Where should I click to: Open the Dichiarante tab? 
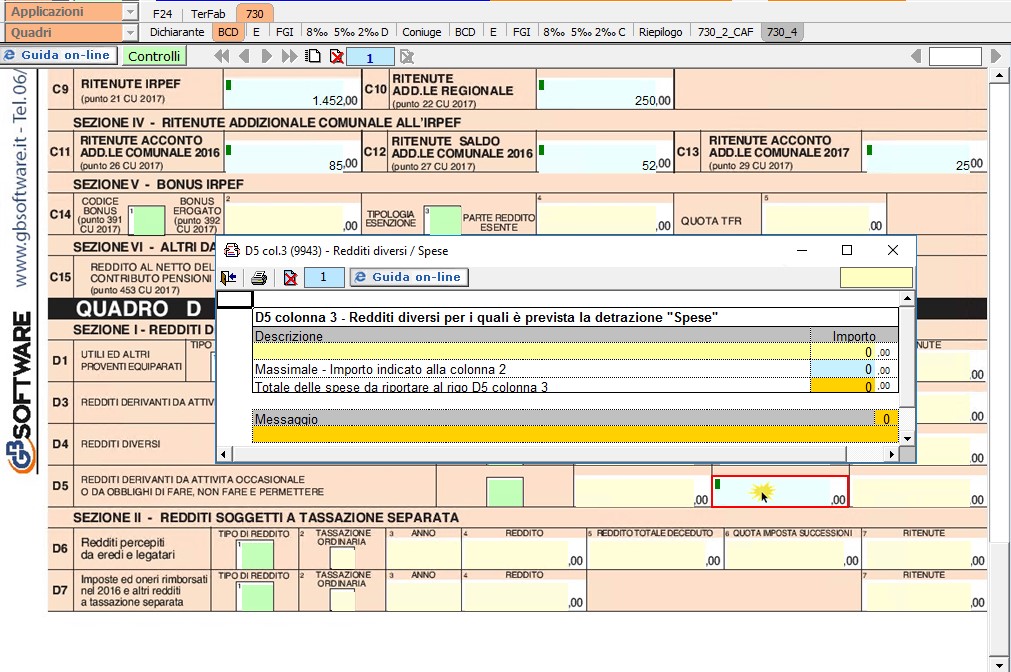[177, 32]
